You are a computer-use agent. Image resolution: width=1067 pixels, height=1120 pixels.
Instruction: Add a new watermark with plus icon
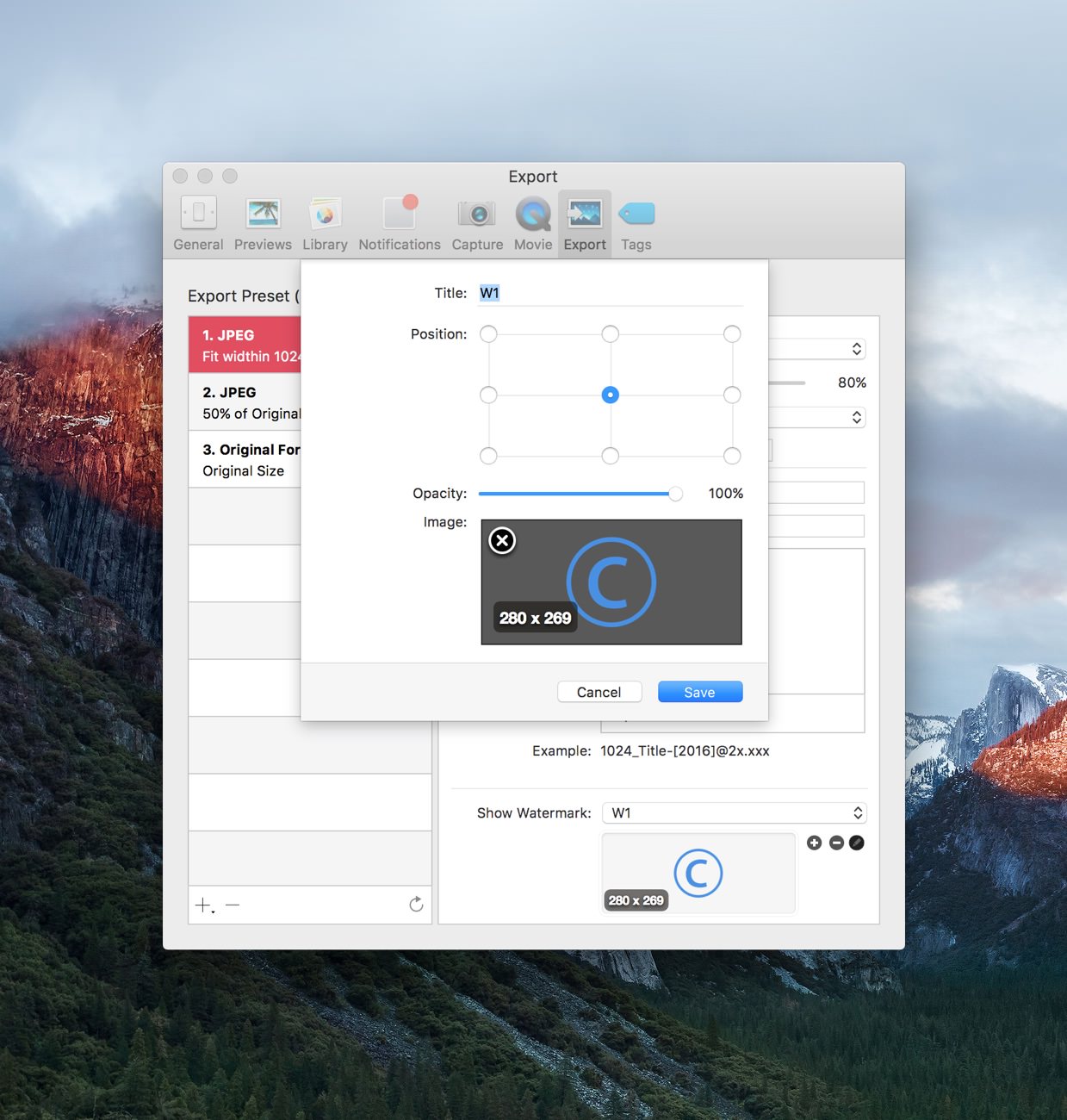814,843
